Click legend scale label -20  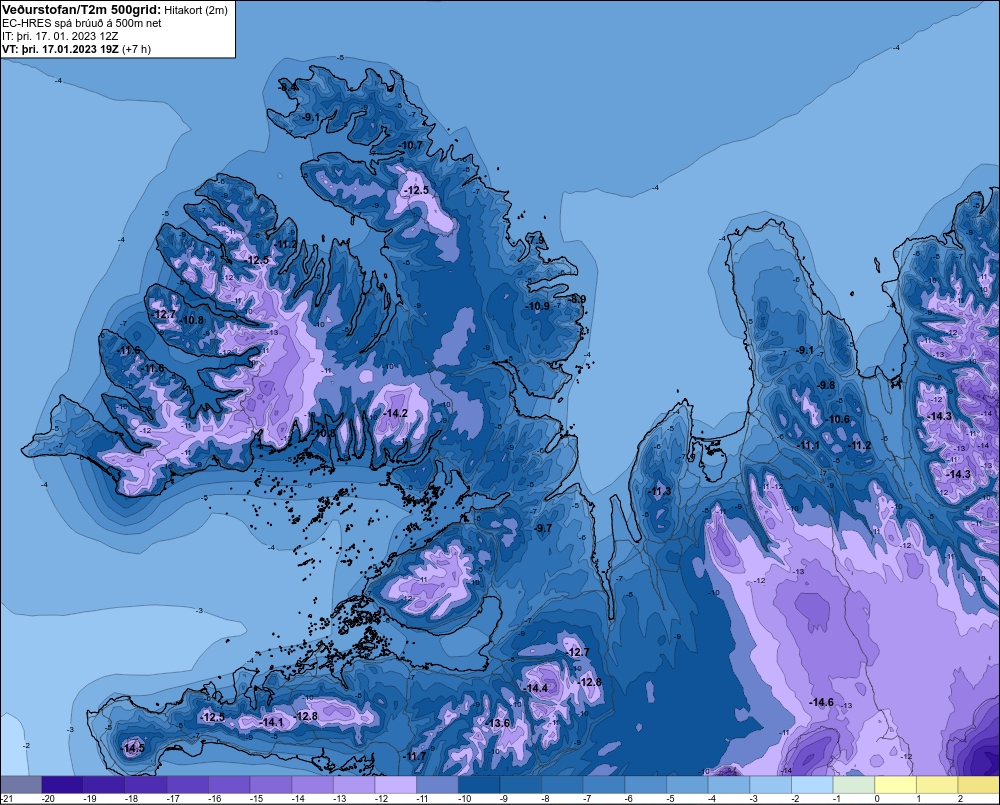click(47, 799)
